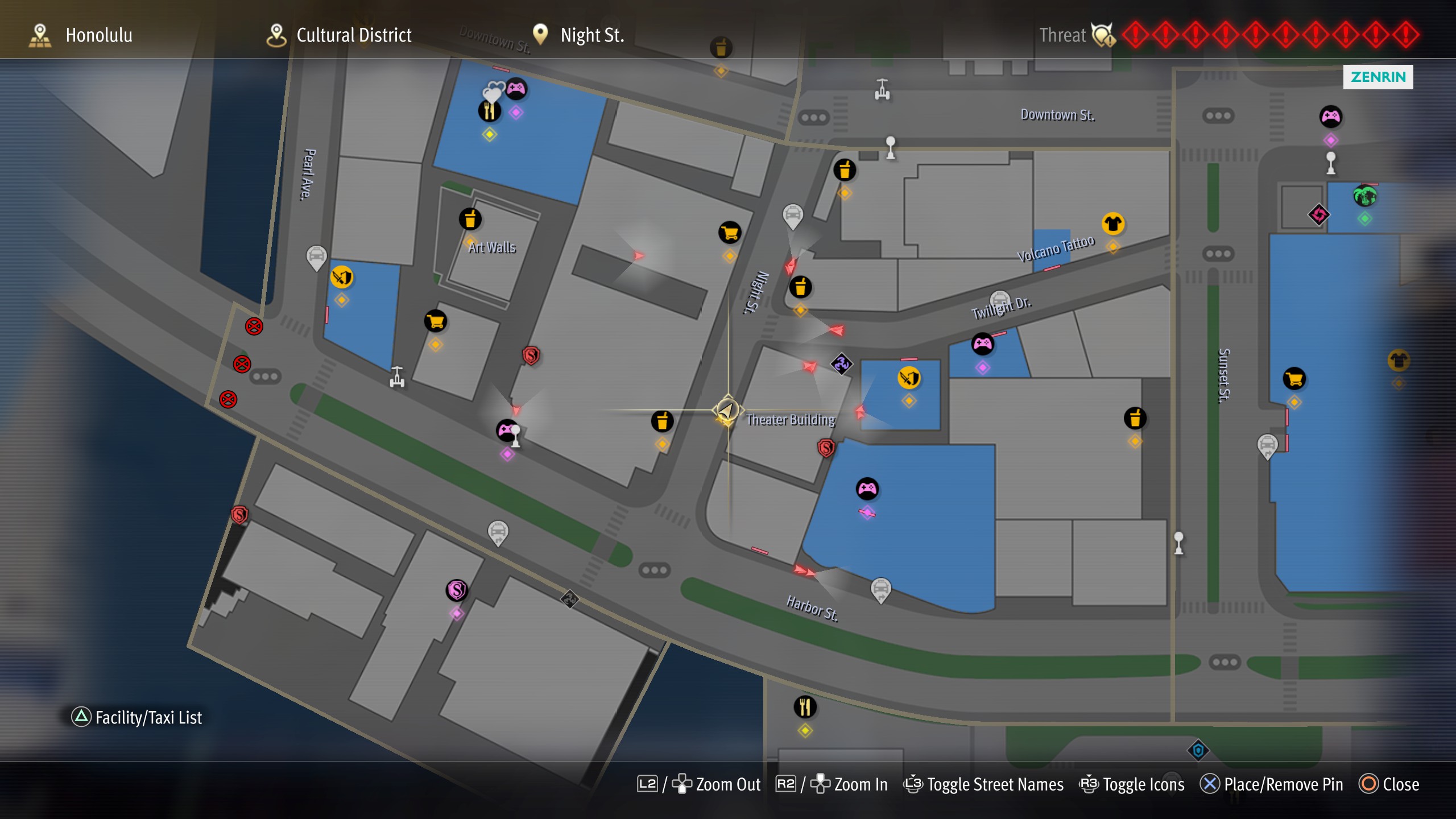The image size is (1456, 819).
Task: Click the Zoom Out control
Action: pyautogui.click(x=698, y=784)
